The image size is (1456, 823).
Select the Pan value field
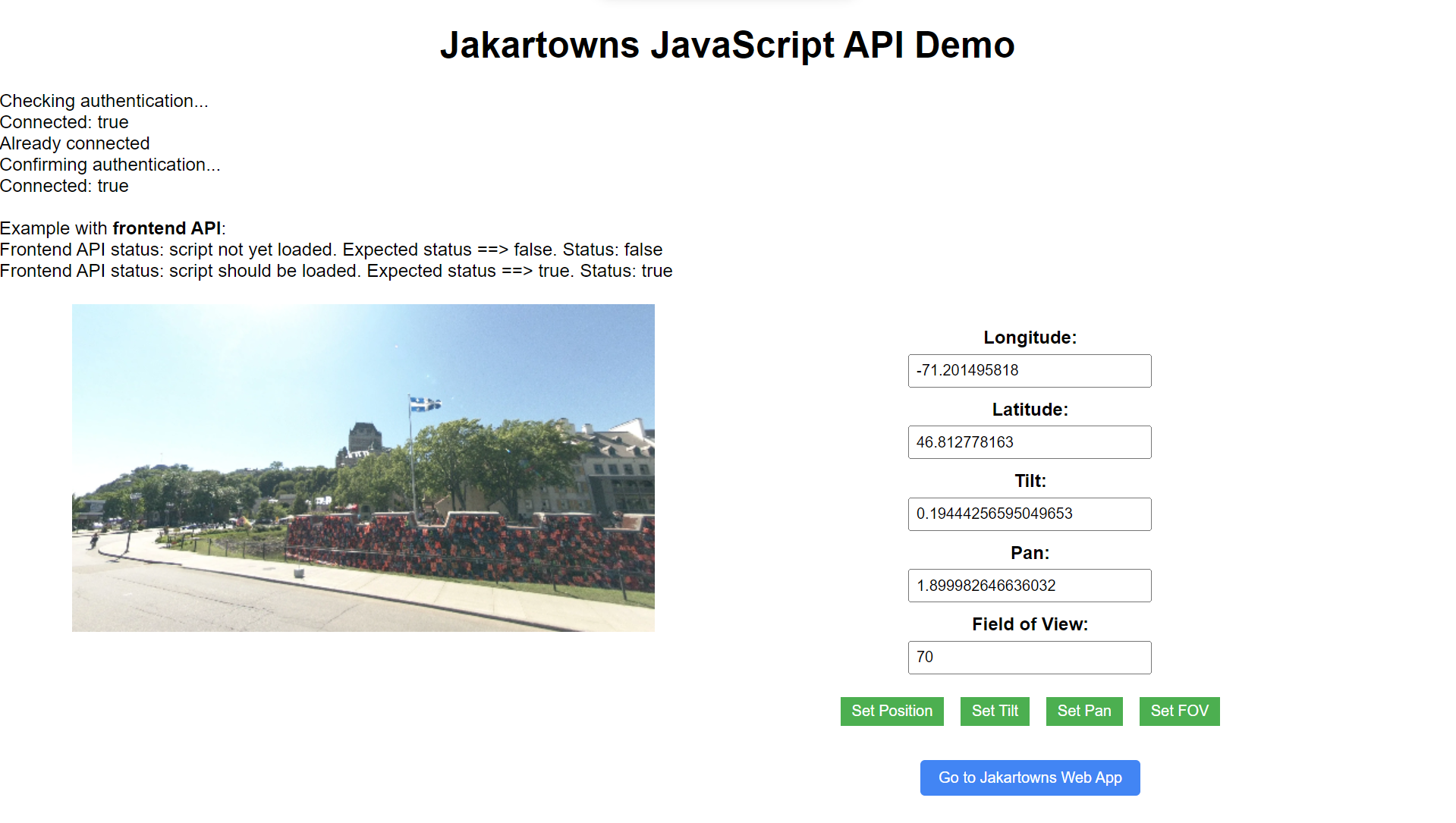point(1030,586)
